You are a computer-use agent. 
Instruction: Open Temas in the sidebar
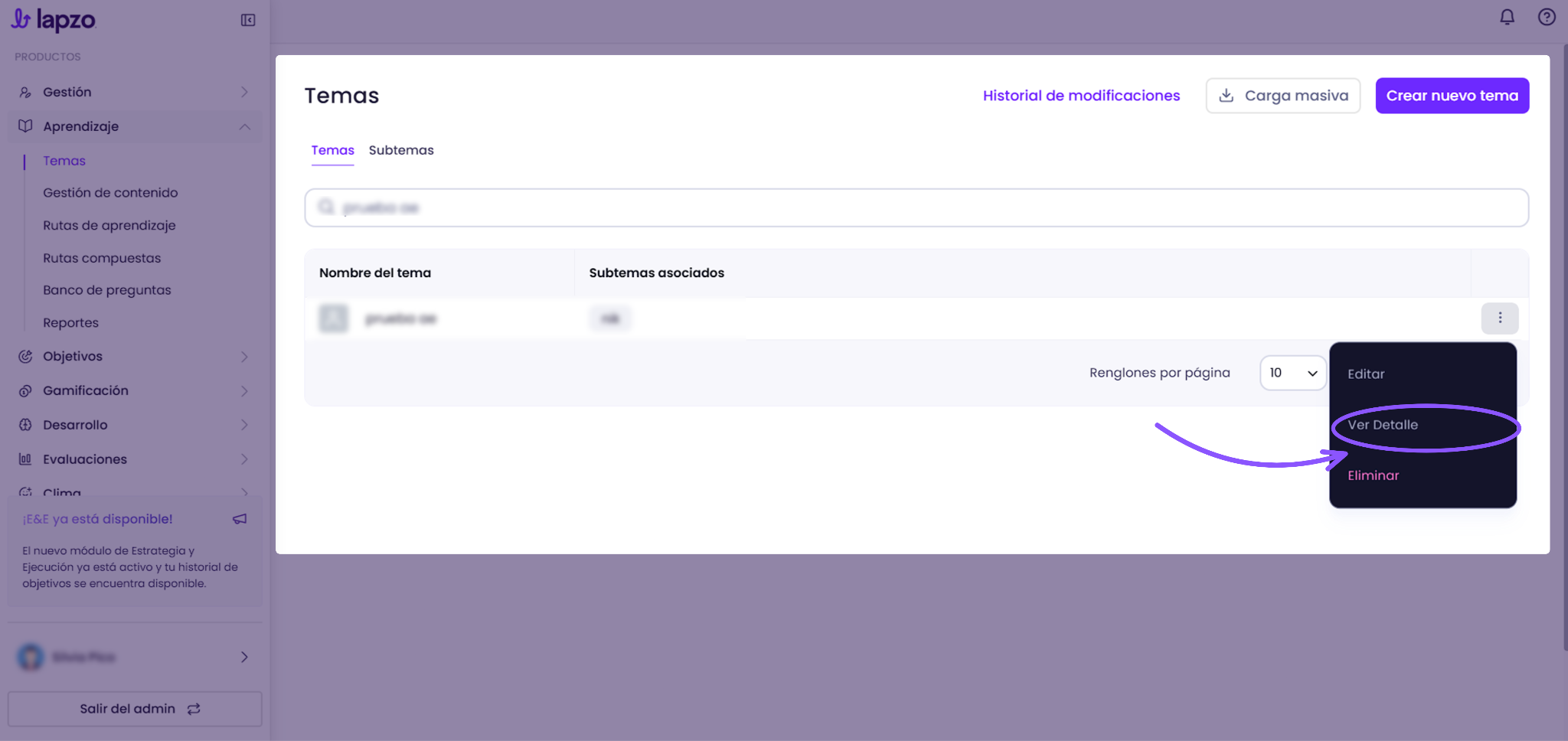[x=64, y=161]
